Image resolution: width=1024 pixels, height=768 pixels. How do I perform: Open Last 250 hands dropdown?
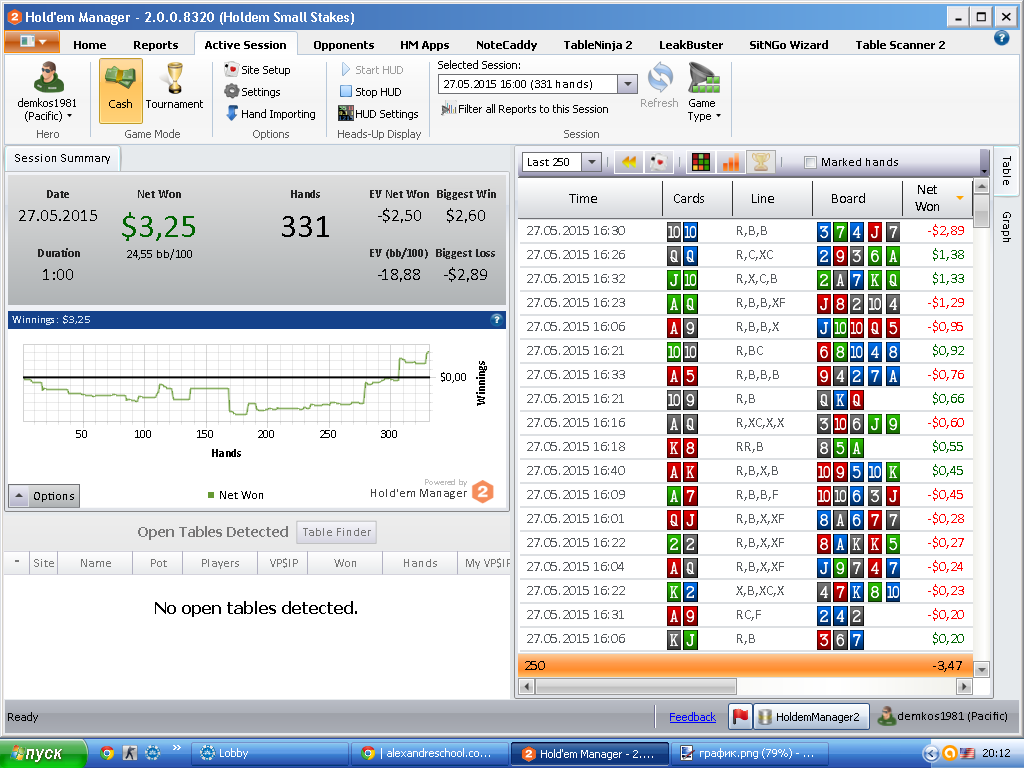pos(592,162)
